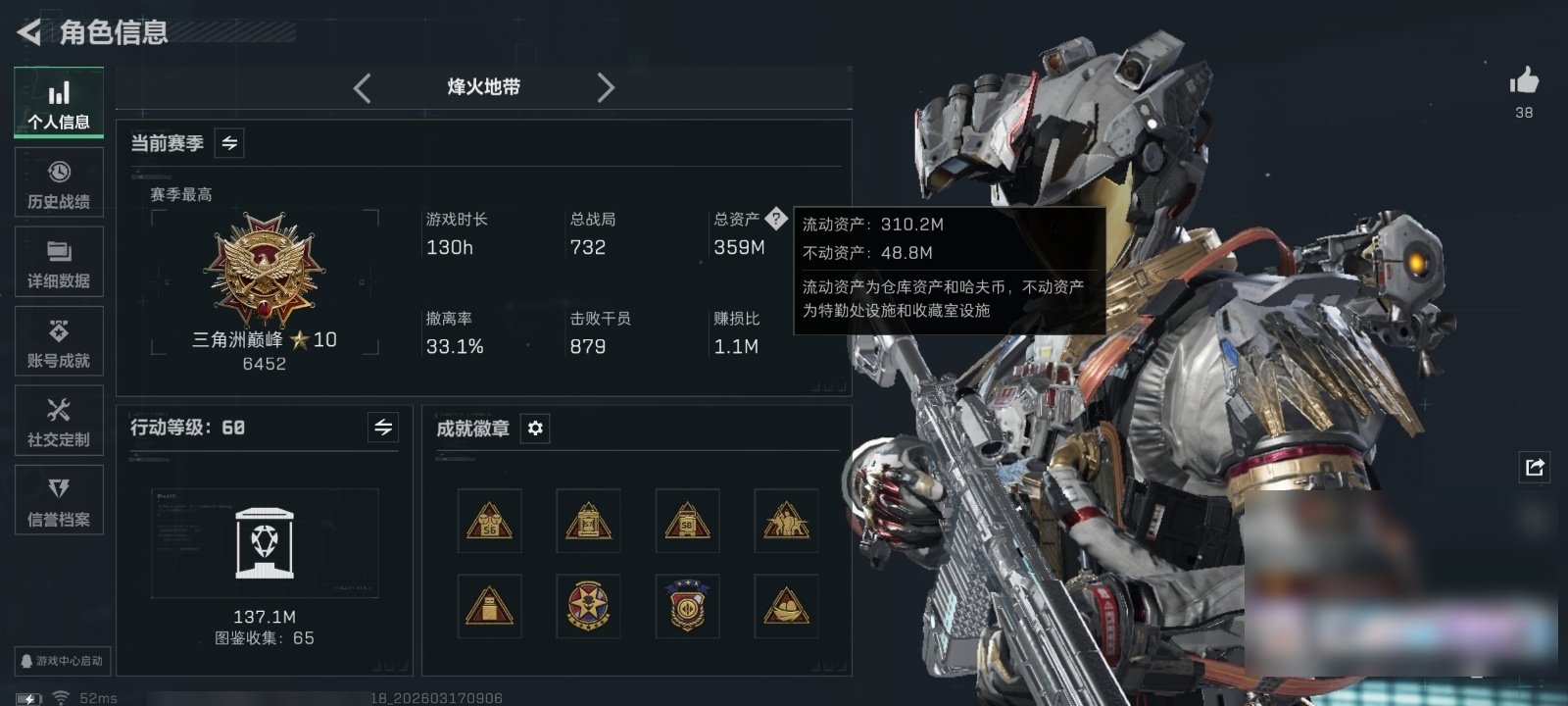Show the total assets question mark tooltip
1568x706 pixels.
click(775, 219)
